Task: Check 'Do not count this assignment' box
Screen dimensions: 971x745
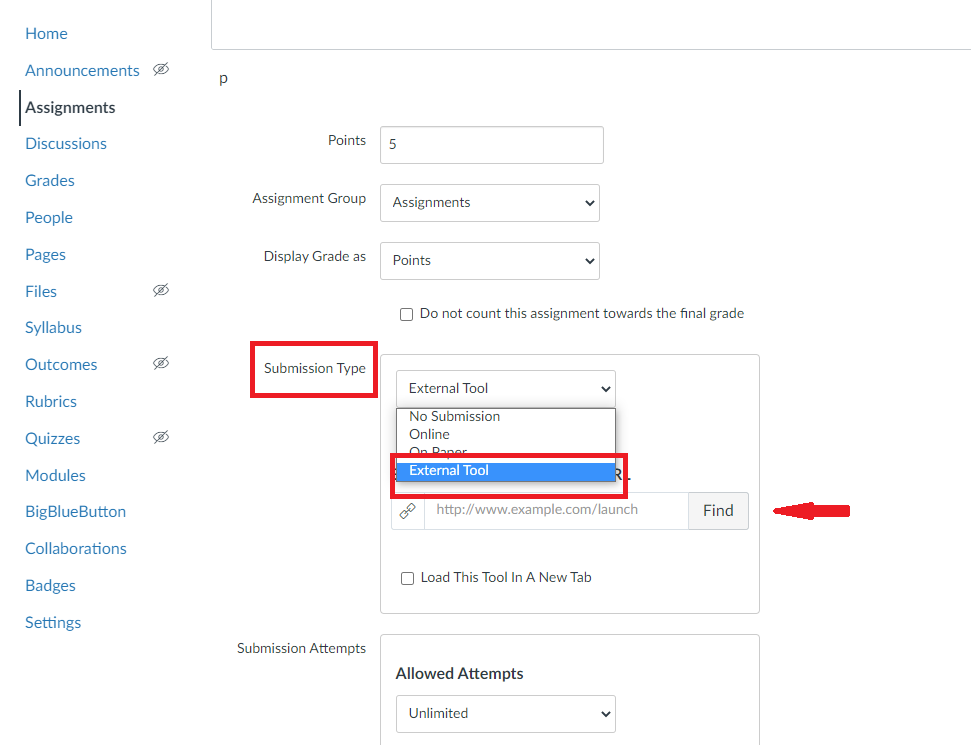Action: (406, 315)
